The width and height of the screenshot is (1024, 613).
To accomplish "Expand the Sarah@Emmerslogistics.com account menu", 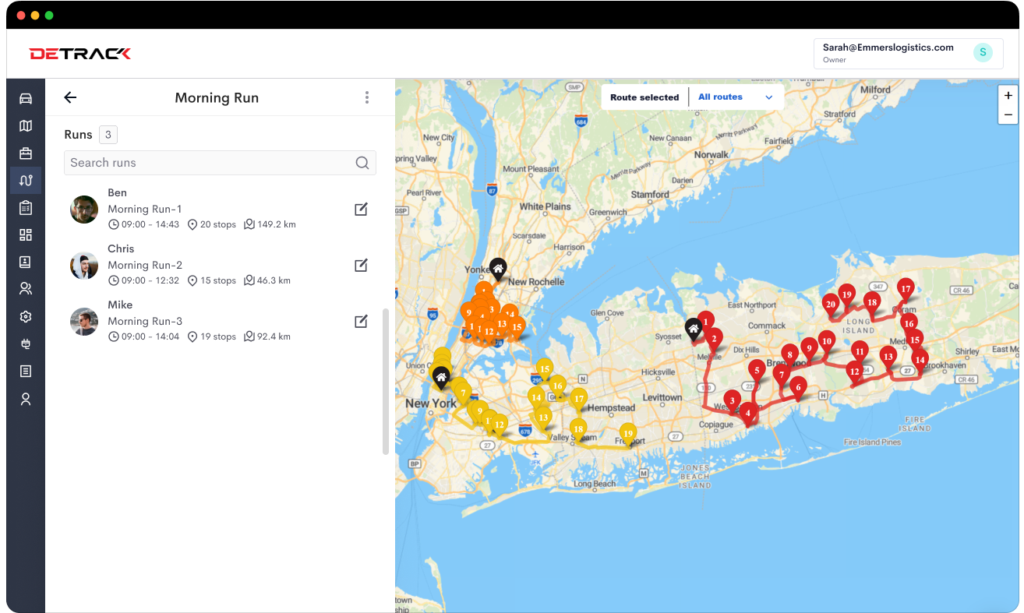I will 906,52.
